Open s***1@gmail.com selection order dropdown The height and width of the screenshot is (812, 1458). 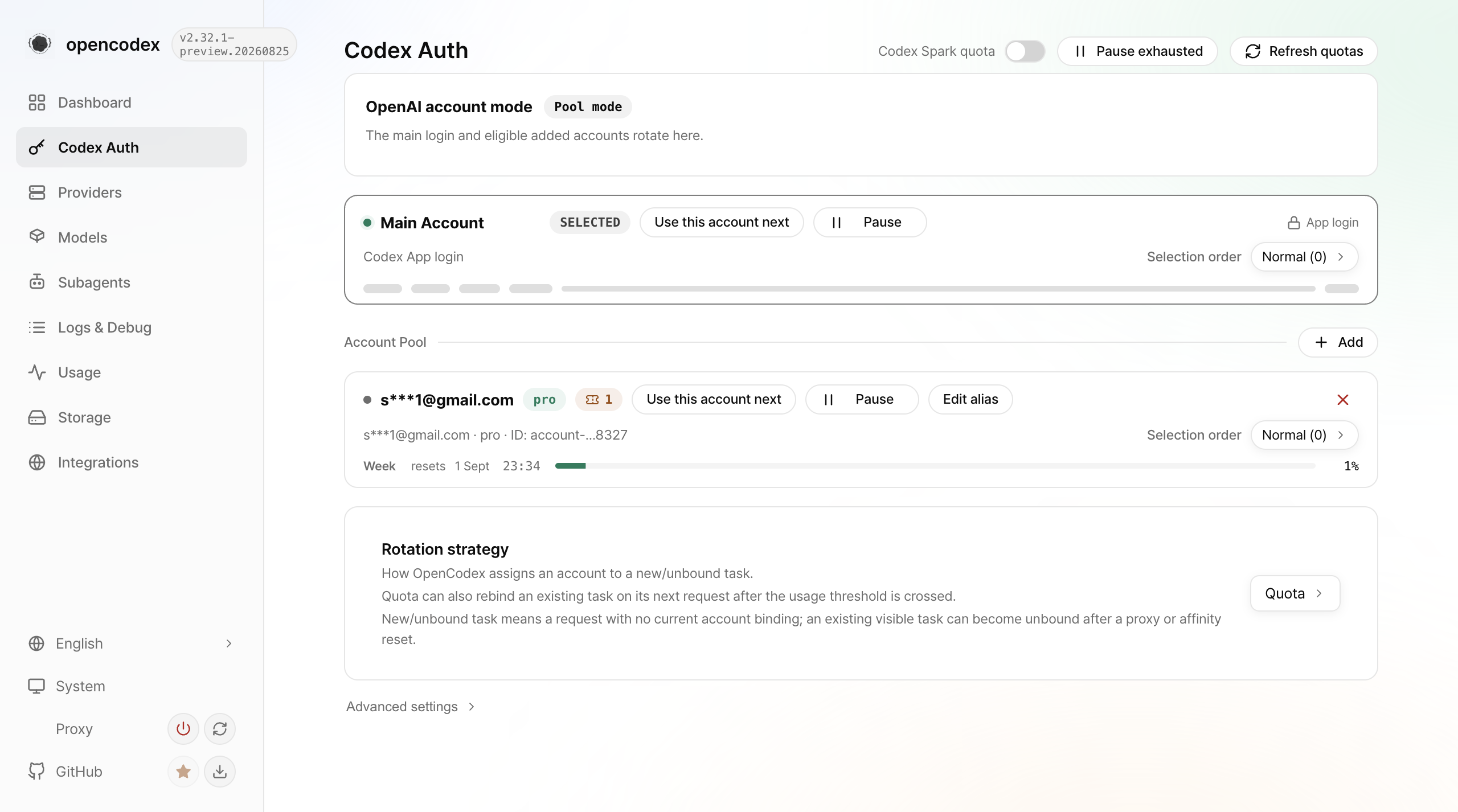[1304, 435]
